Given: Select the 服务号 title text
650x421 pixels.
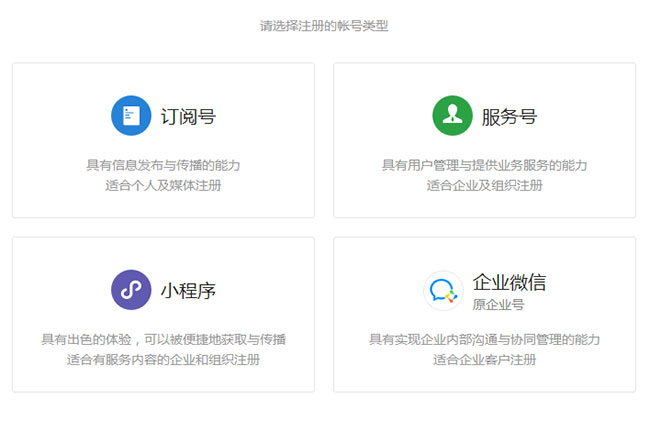Looking at the screenshot, I should point(509,116).
